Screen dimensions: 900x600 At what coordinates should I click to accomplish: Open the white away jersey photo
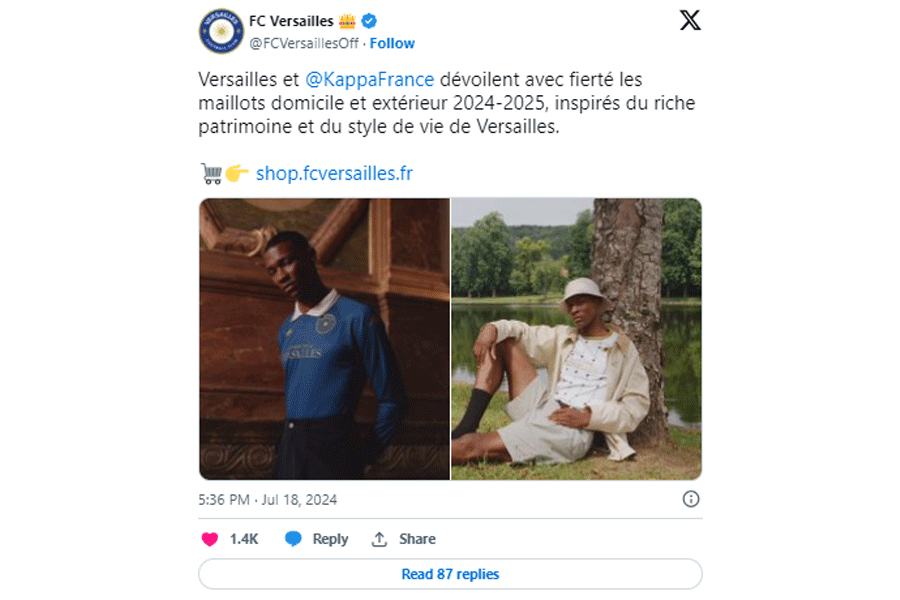coord(576,339)
